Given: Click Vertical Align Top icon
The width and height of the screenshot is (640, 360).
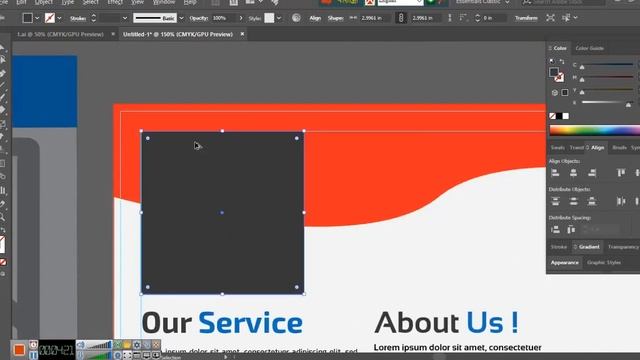Looking at the screenshot, I should pos(621,173).
